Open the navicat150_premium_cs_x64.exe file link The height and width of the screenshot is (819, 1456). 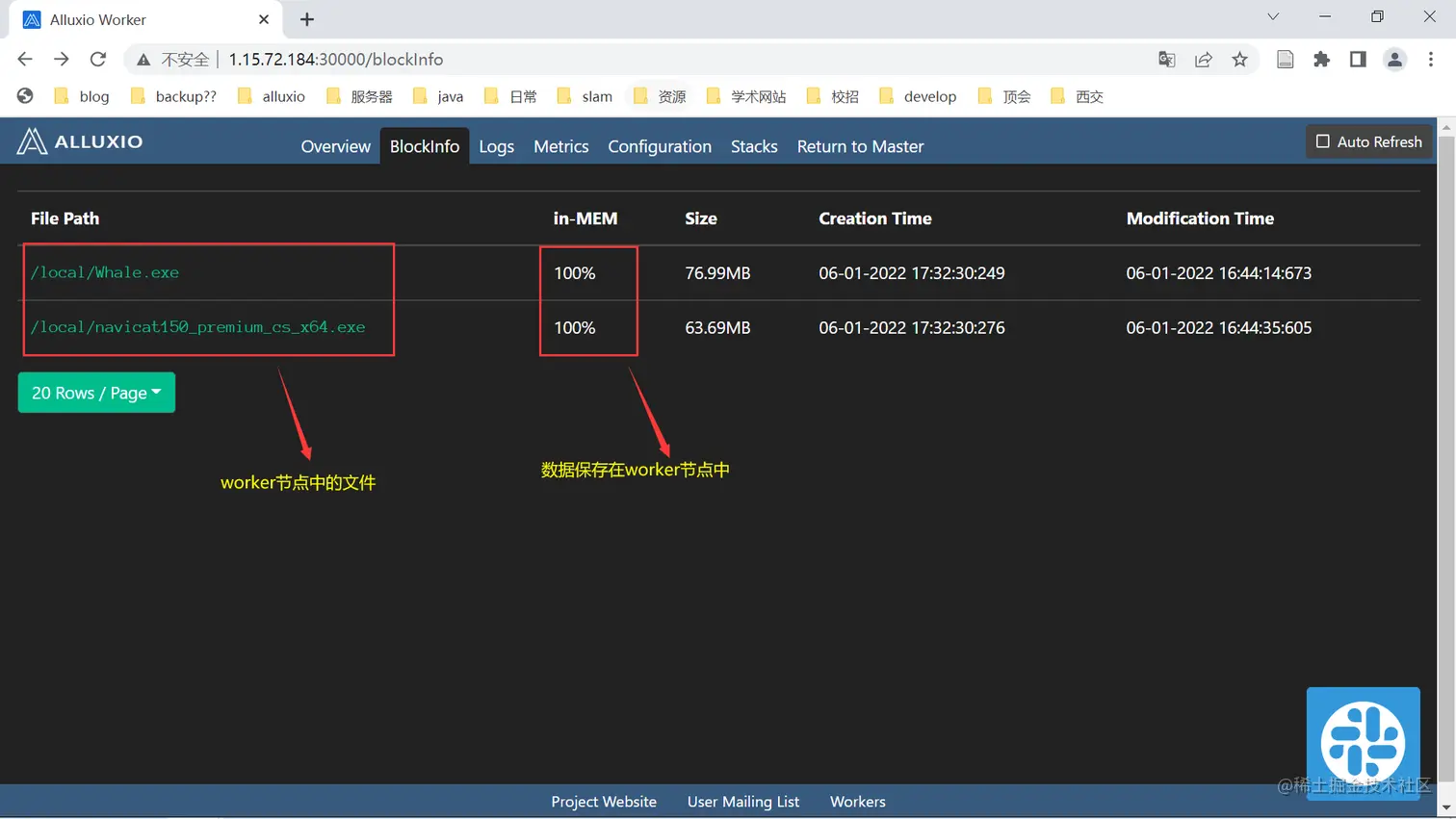pos(197,327)
